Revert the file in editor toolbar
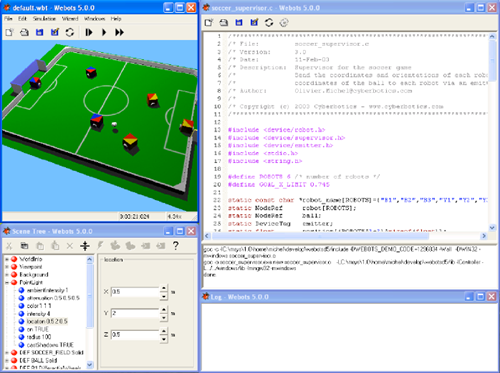500x373 pixels. coord(269,22)
